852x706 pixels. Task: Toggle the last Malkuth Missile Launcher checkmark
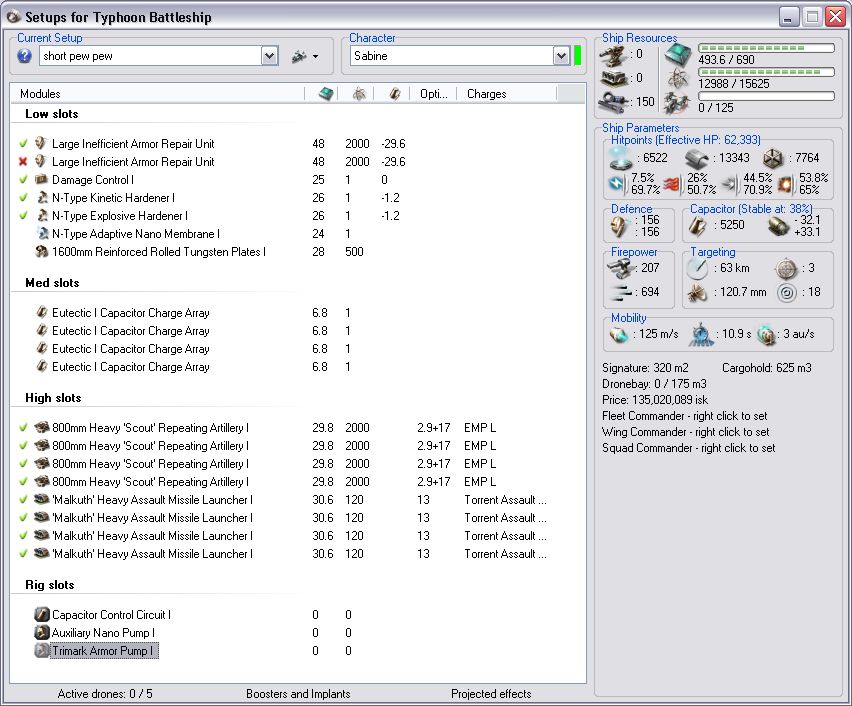[23, 553]
